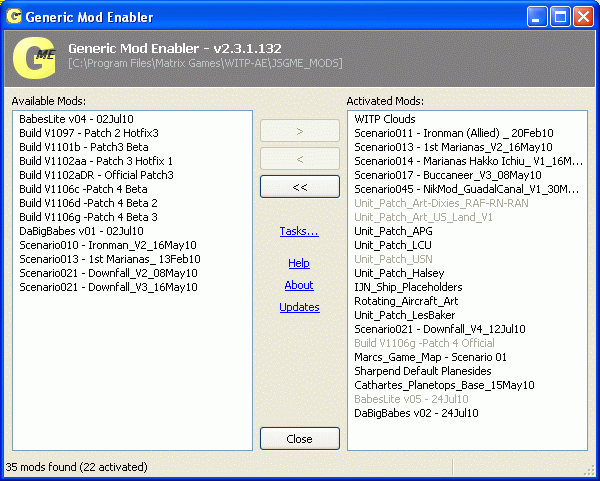This screenshot has width=600, height=481.
Task: Open the About link
Action: tap(299, 285)
